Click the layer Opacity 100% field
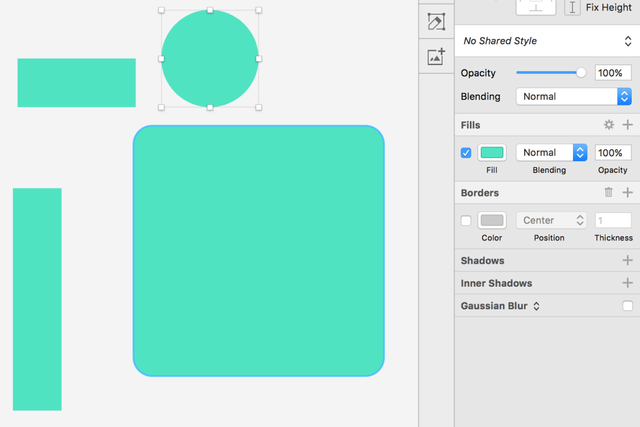640x427 pixels. point(613,73)
